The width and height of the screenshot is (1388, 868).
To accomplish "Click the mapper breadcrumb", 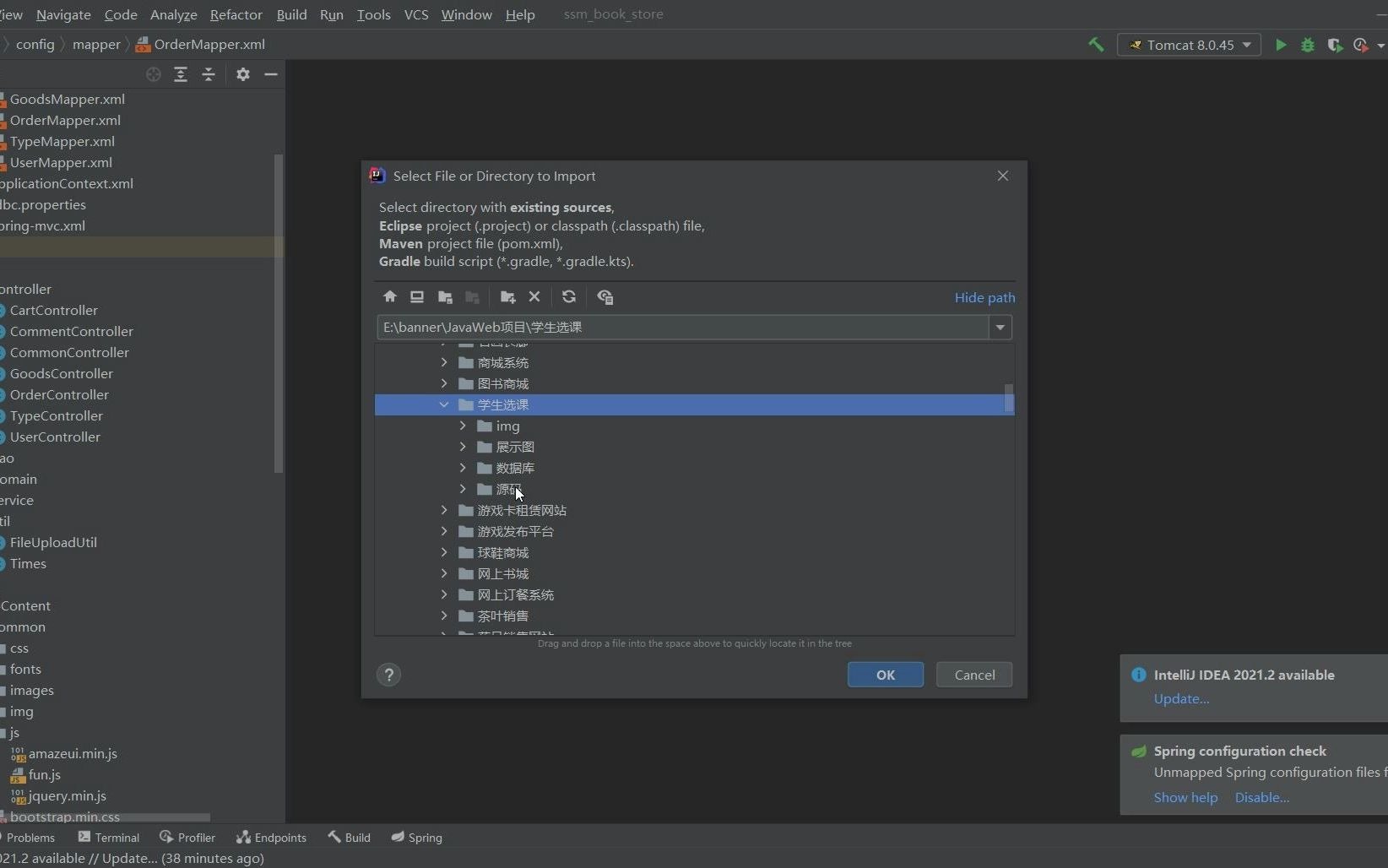I will click(96, 44).
